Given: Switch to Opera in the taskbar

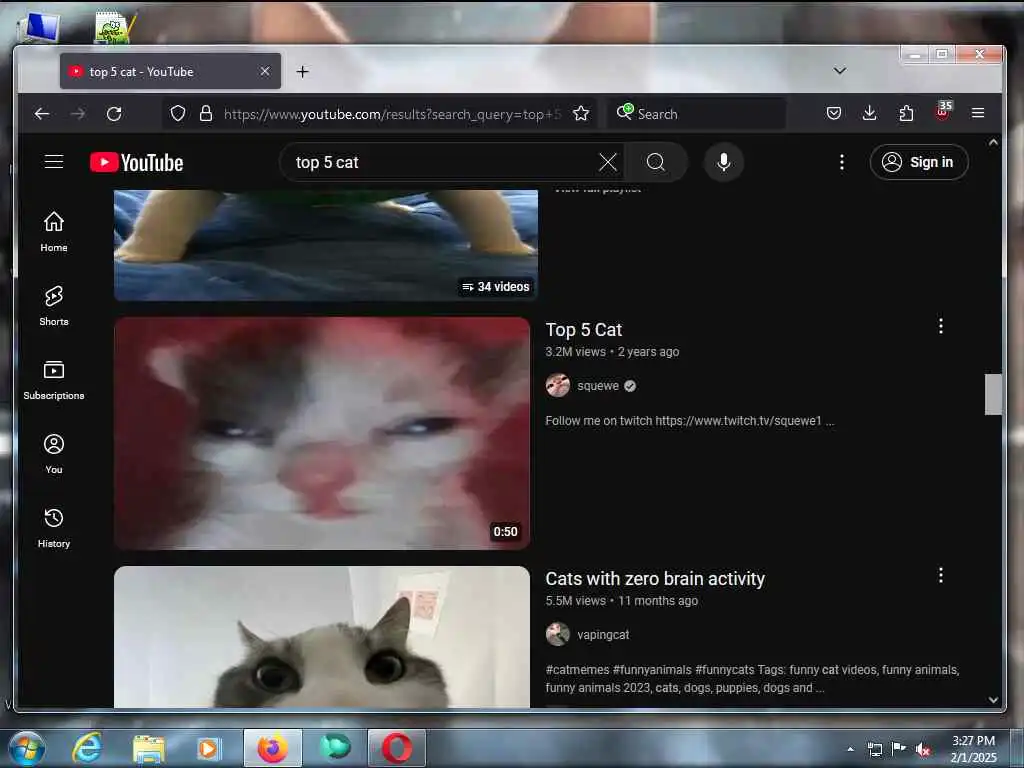Looking at the screenshot, I should click(397, 748).
